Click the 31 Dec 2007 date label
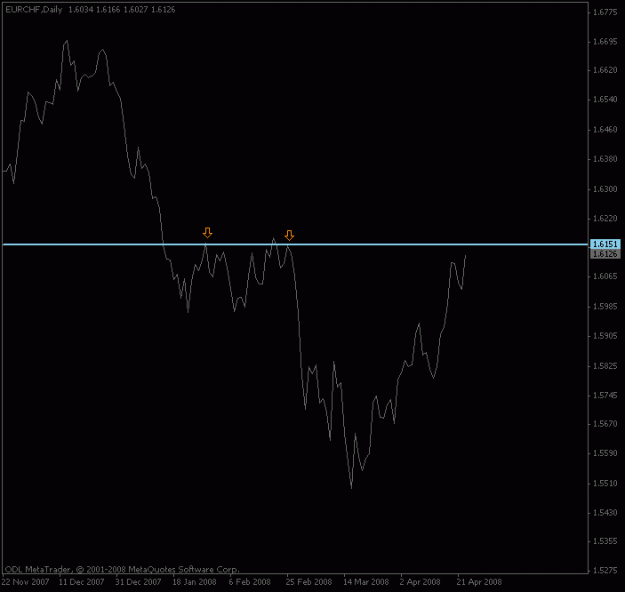The width and height of the screenshot is (625, 592). click(138, 582)
